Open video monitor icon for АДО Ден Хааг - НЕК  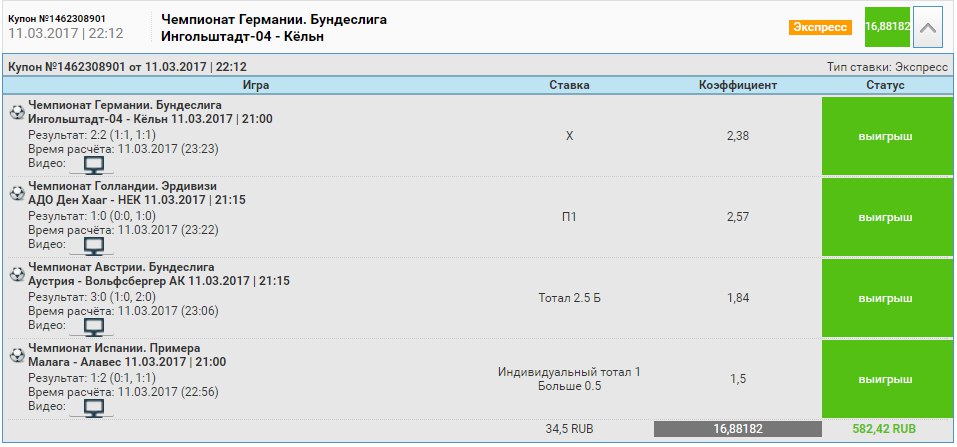pyautogui.click(x=93, y=246)
